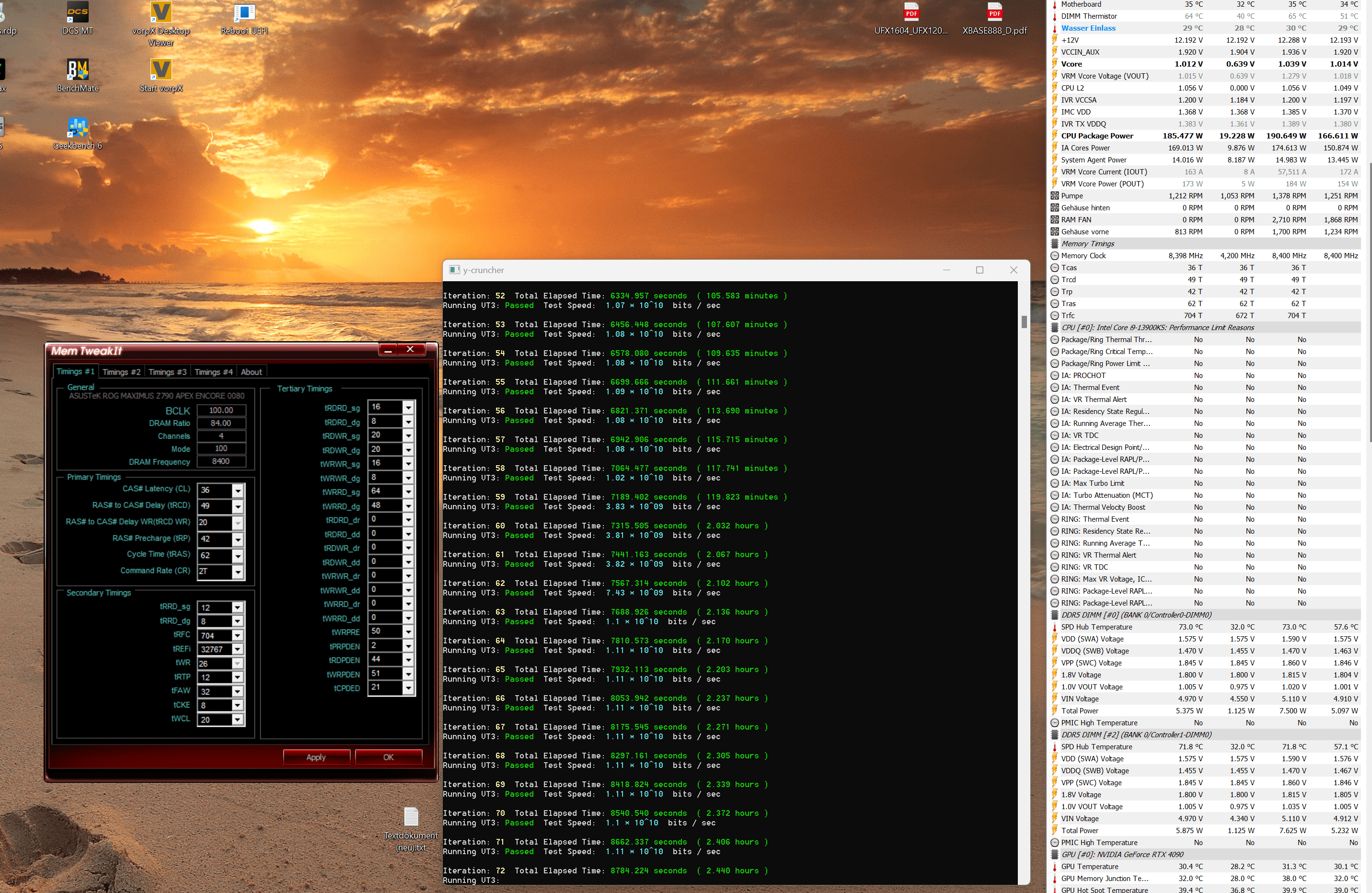Screen dimensions: 1372x893
Task: Open the About tab in Mem TweakIt
Action: pos(251,372)
